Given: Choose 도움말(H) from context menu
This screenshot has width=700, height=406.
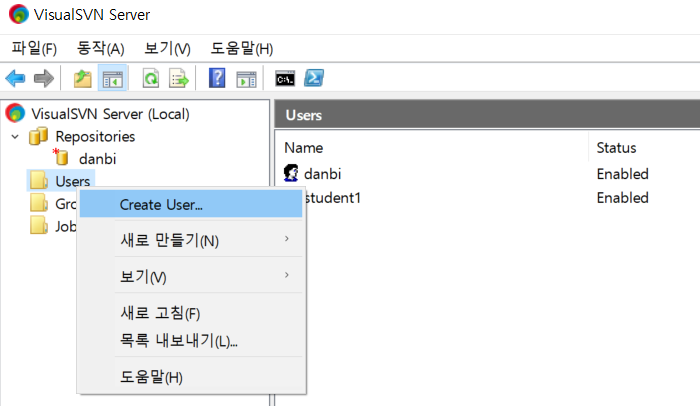Looking at the screenshot, I should [x=191, y=377].
